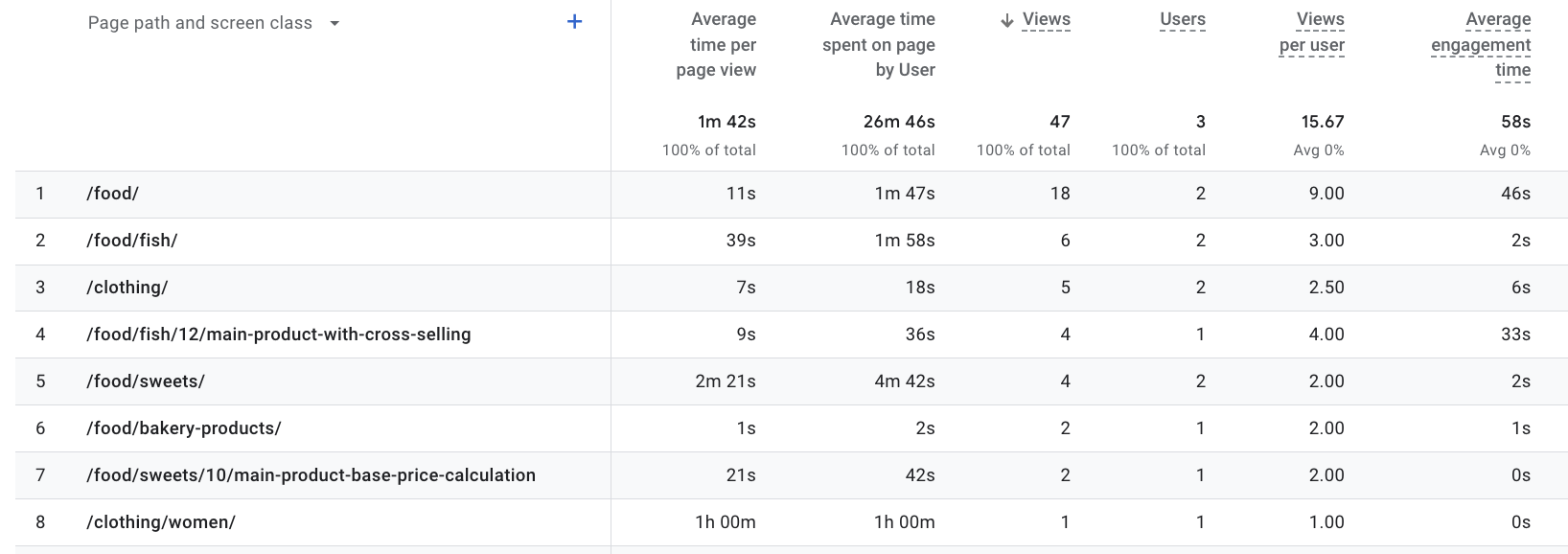Click Views per user column header
1568x554 pixels.
click(1312, 33)
